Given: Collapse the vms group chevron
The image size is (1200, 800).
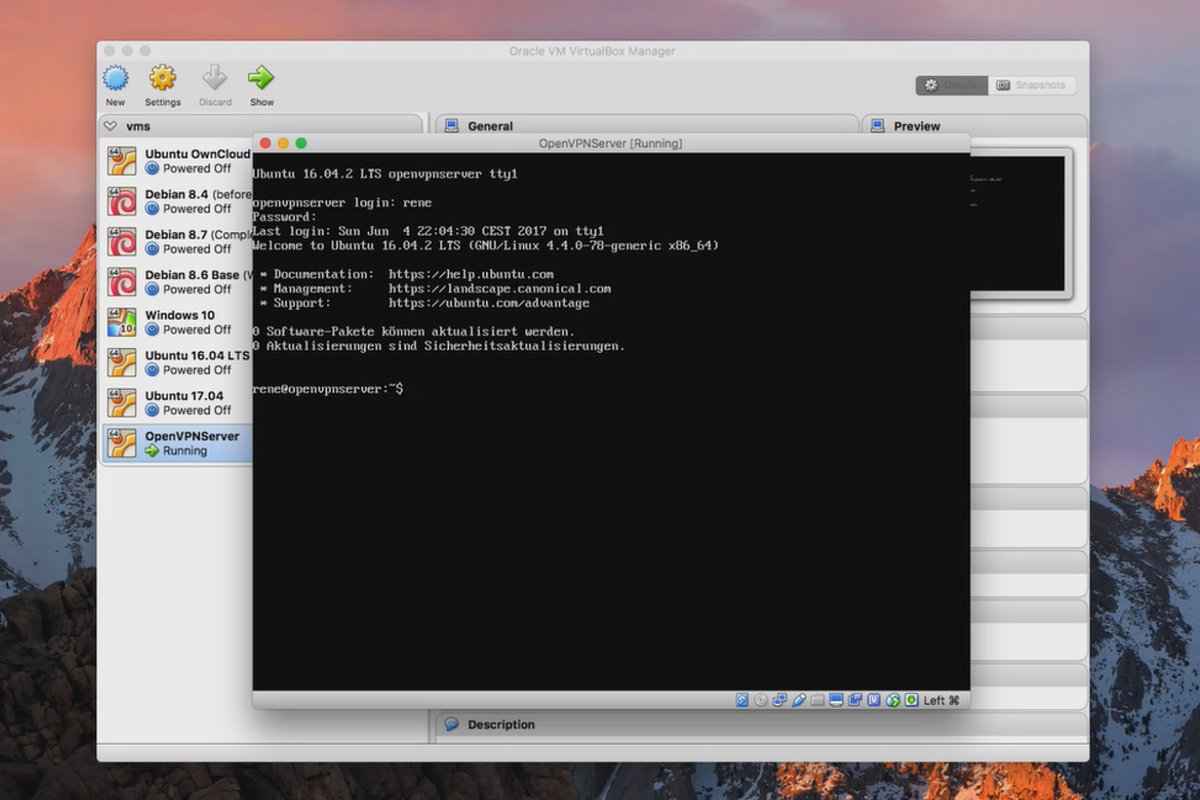Looking at the screenshot, I should click(108, 126).
